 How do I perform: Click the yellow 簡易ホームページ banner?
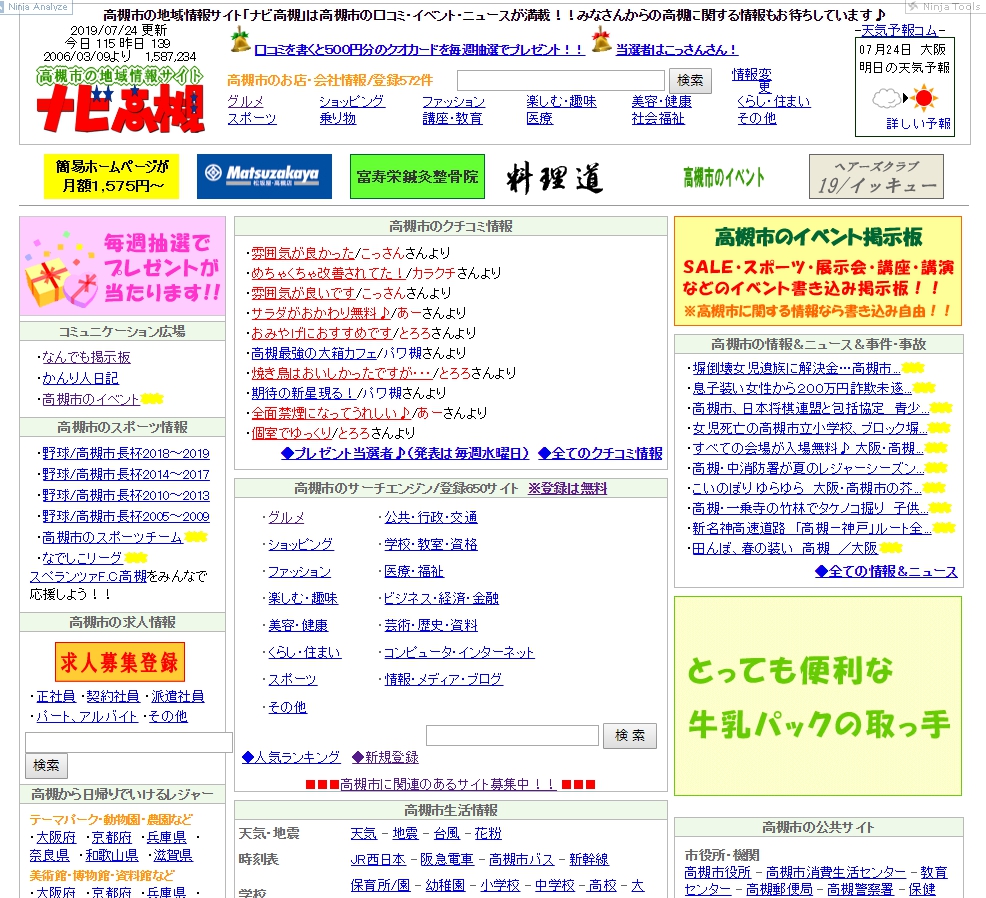coord(111,176)
